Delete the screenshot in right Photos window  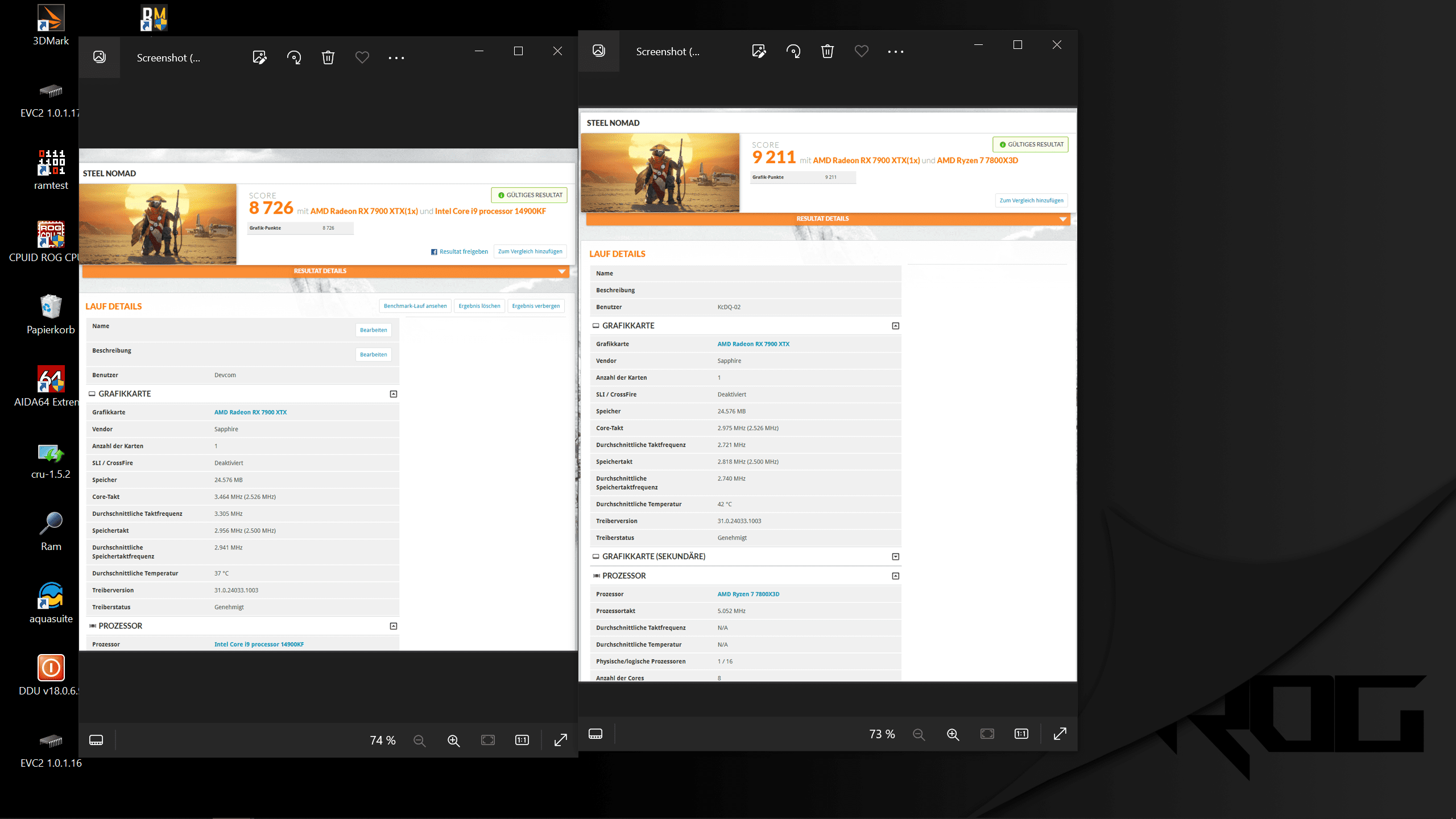tap(828, 51)
